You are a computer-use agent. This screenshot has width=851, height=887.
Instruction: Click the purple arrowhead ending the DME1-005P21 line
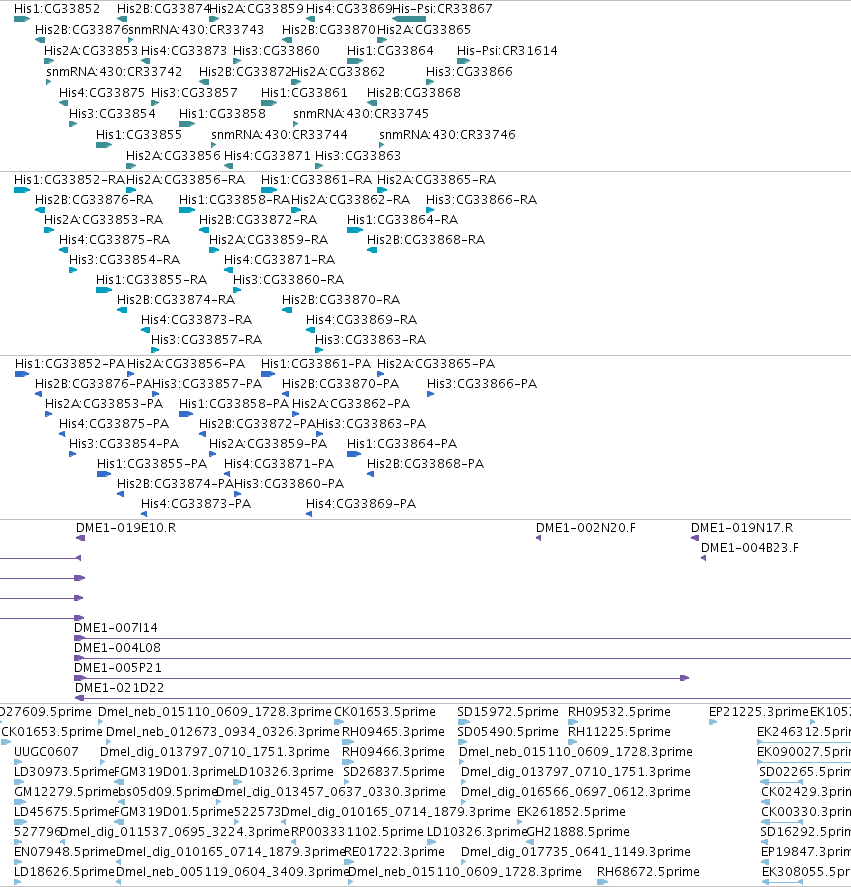point(685,678)
